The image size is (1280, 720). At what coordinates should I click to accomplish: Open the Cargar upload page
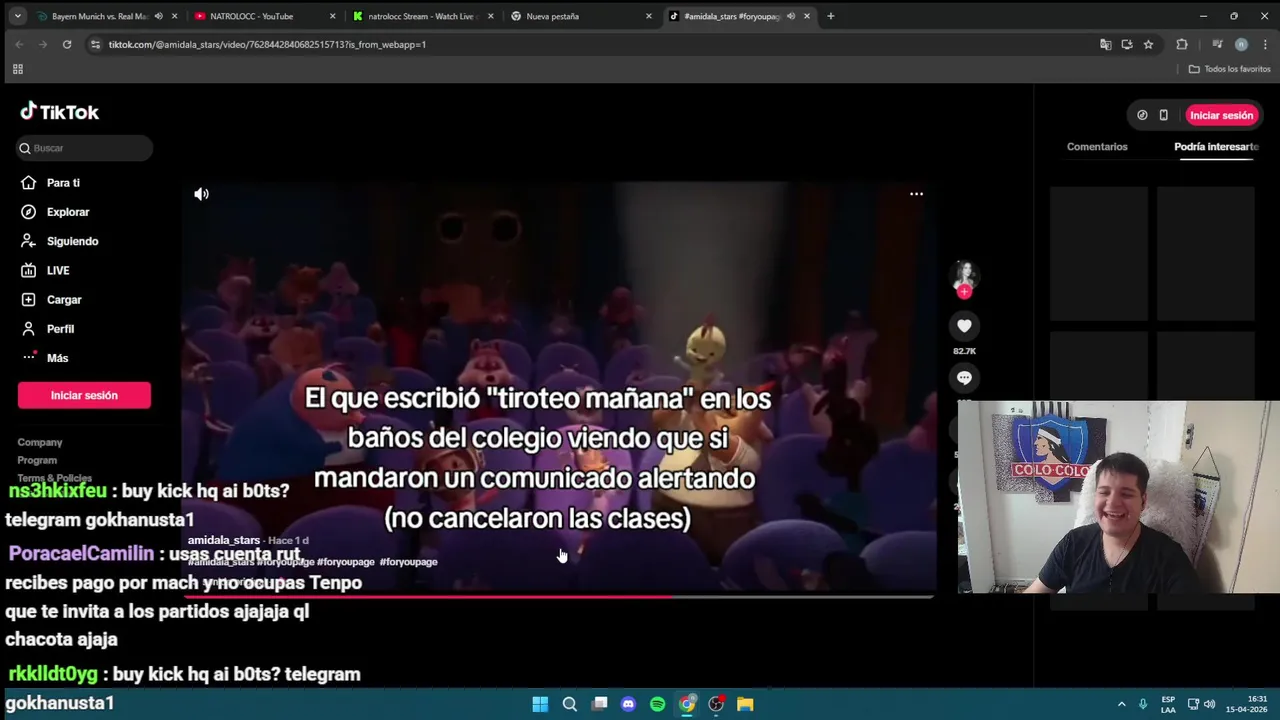click(52, 299)
